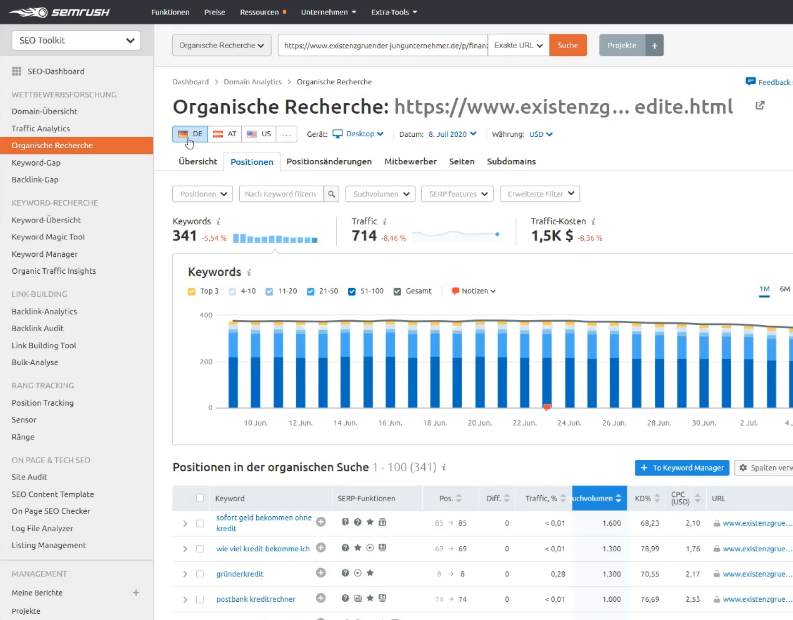This screenshot has width=793, height=620.
Task: Open the Desktop device dropdown
Action: pos(359,134)
